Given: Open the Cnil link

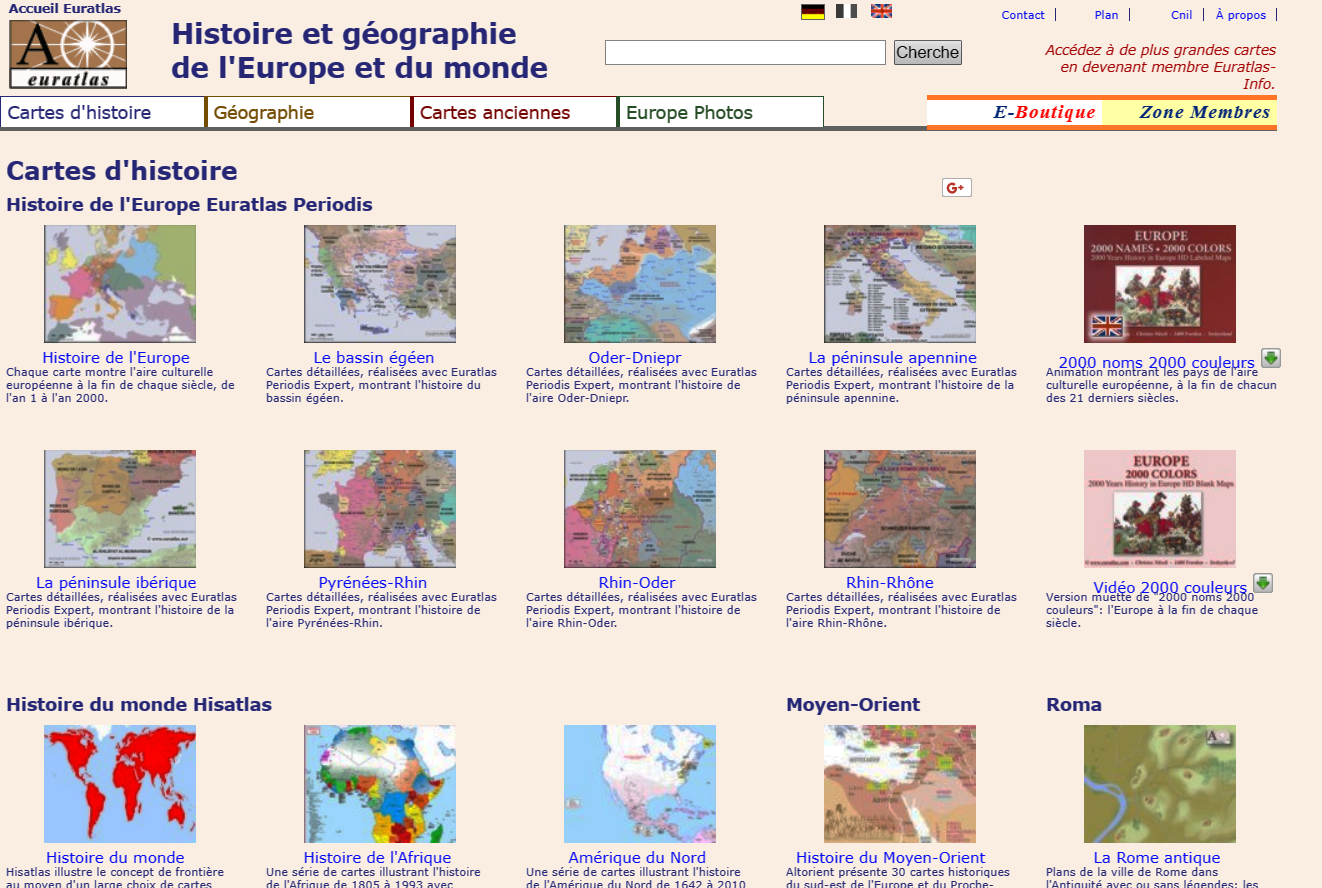Looking at the screenshot, I should pyautogui.click(x=1181, y=15).
